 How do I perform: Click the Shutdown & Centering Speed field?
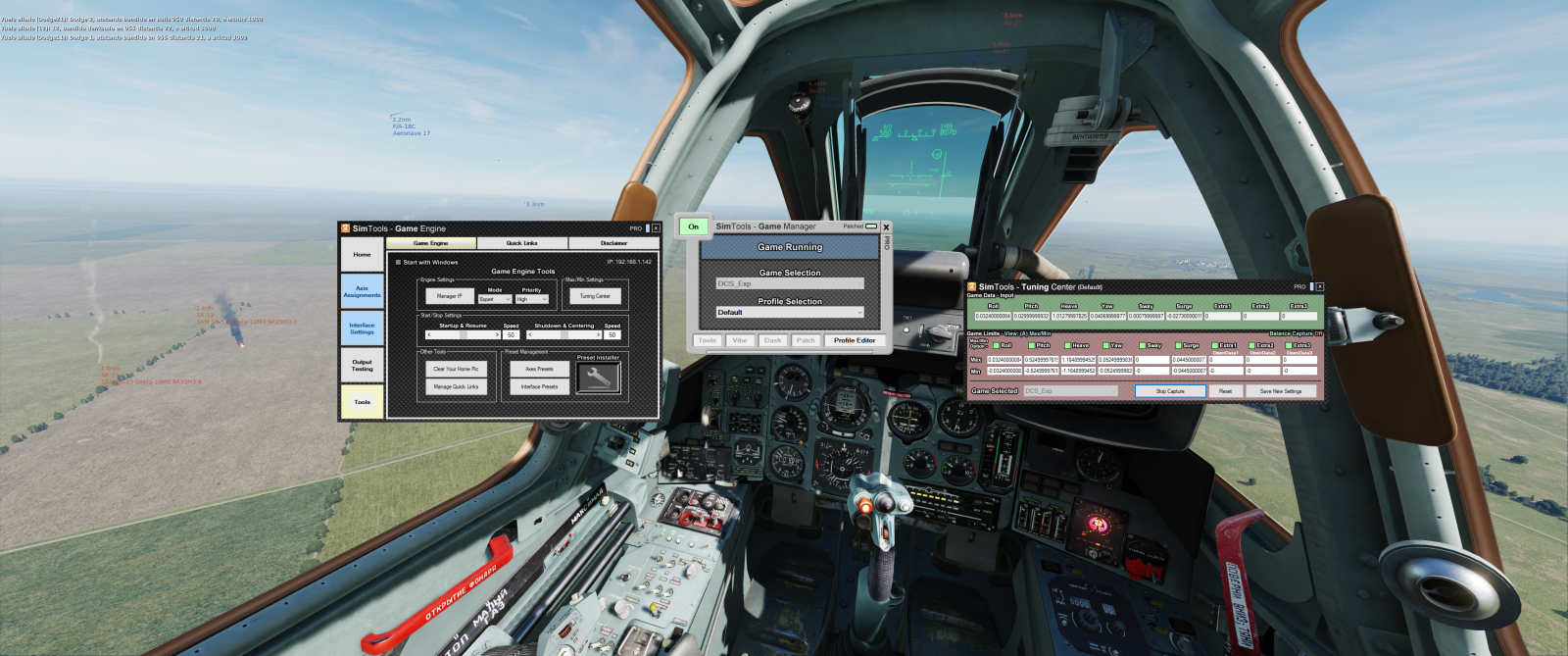pos(612,335)
